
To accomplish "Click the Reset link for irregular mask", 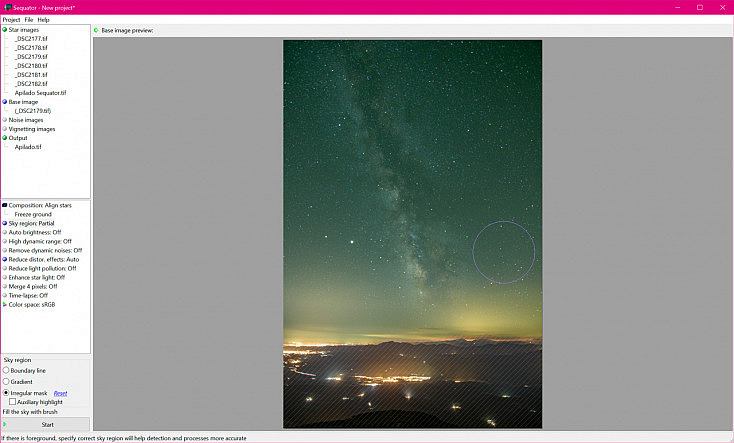I will pyautogui.click(x=60, y=393).
